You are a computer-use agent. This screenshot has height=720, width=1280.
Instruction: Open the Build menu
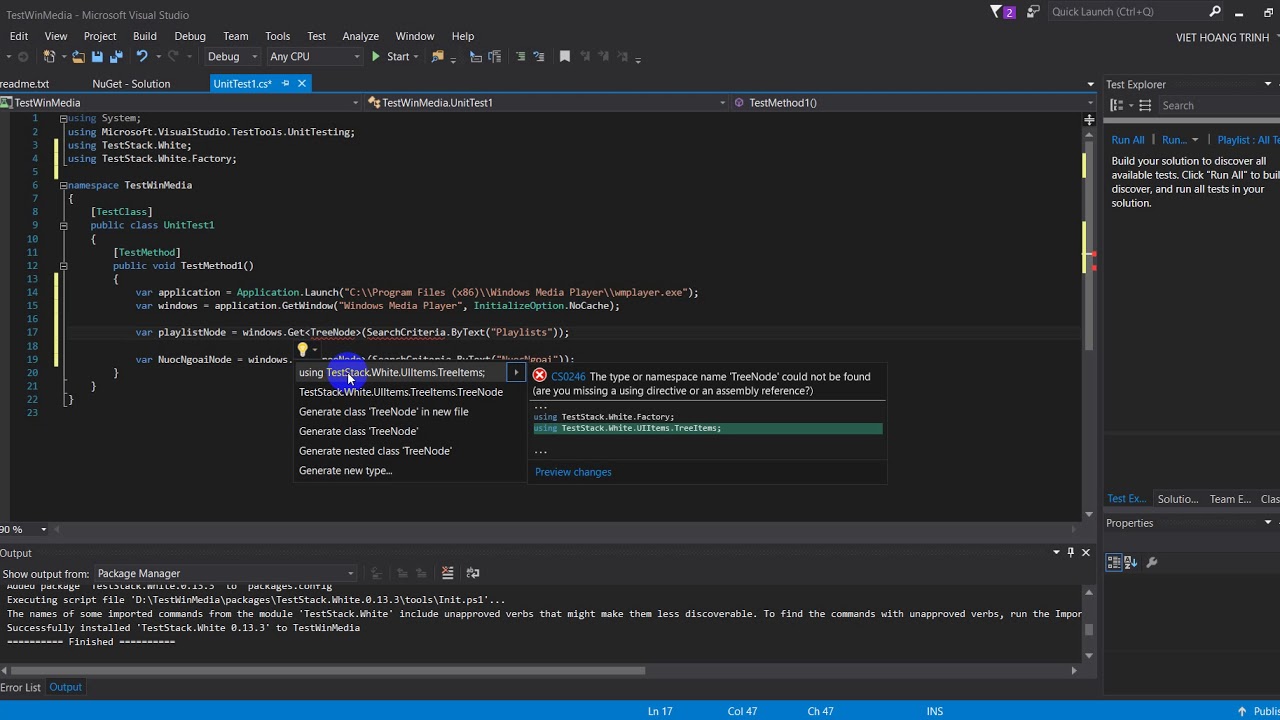coord(145,36)
